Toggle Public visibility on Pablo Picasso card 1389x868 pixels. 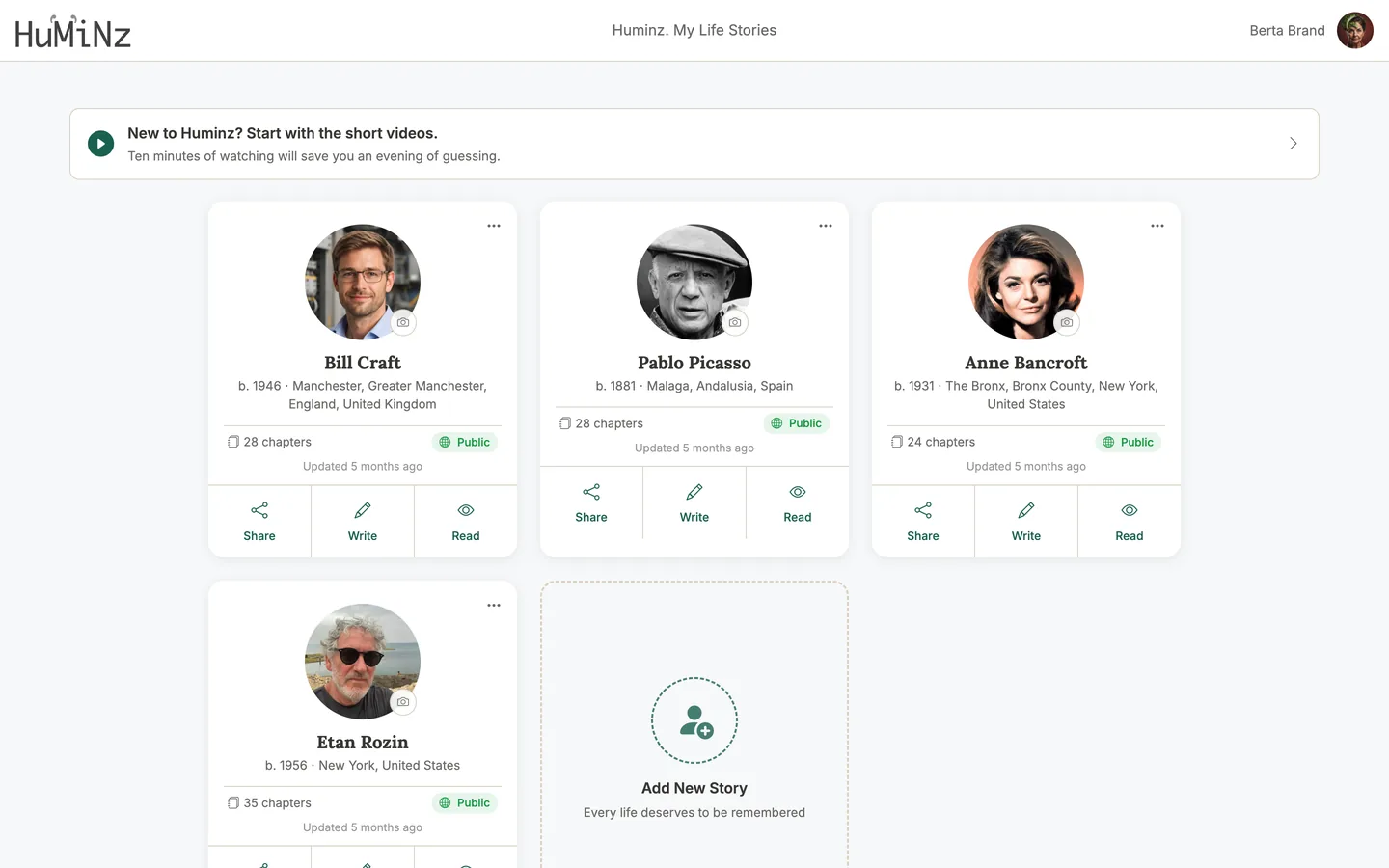pyautogui.click(x=797, y=423)
